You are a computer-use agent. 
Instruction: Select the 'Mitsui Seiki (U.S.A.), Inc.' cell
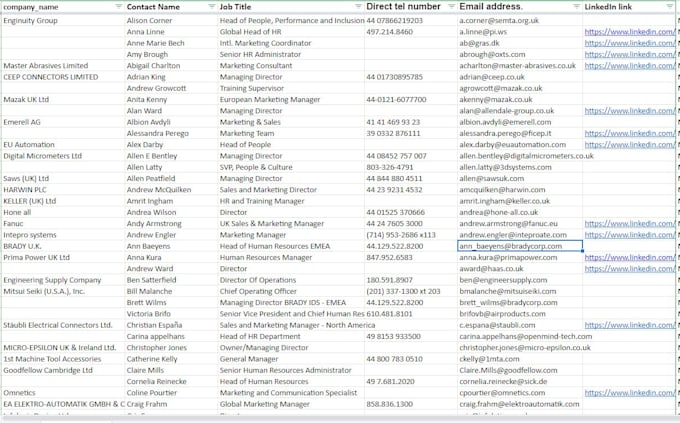tap(62, 291)
